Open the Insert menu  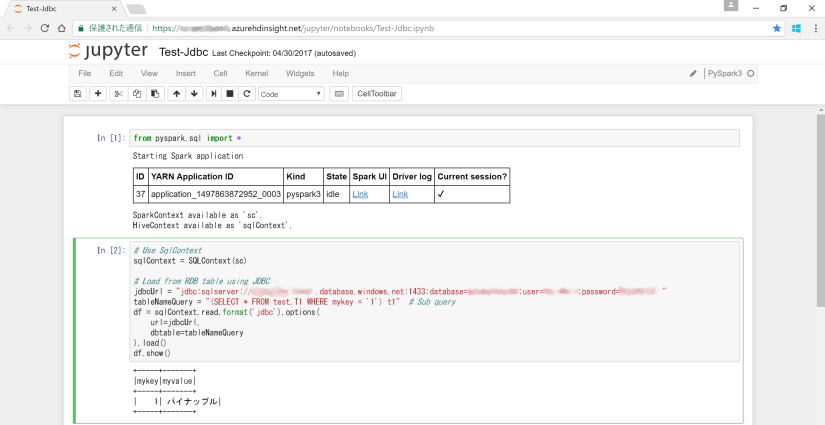[186, 73]
